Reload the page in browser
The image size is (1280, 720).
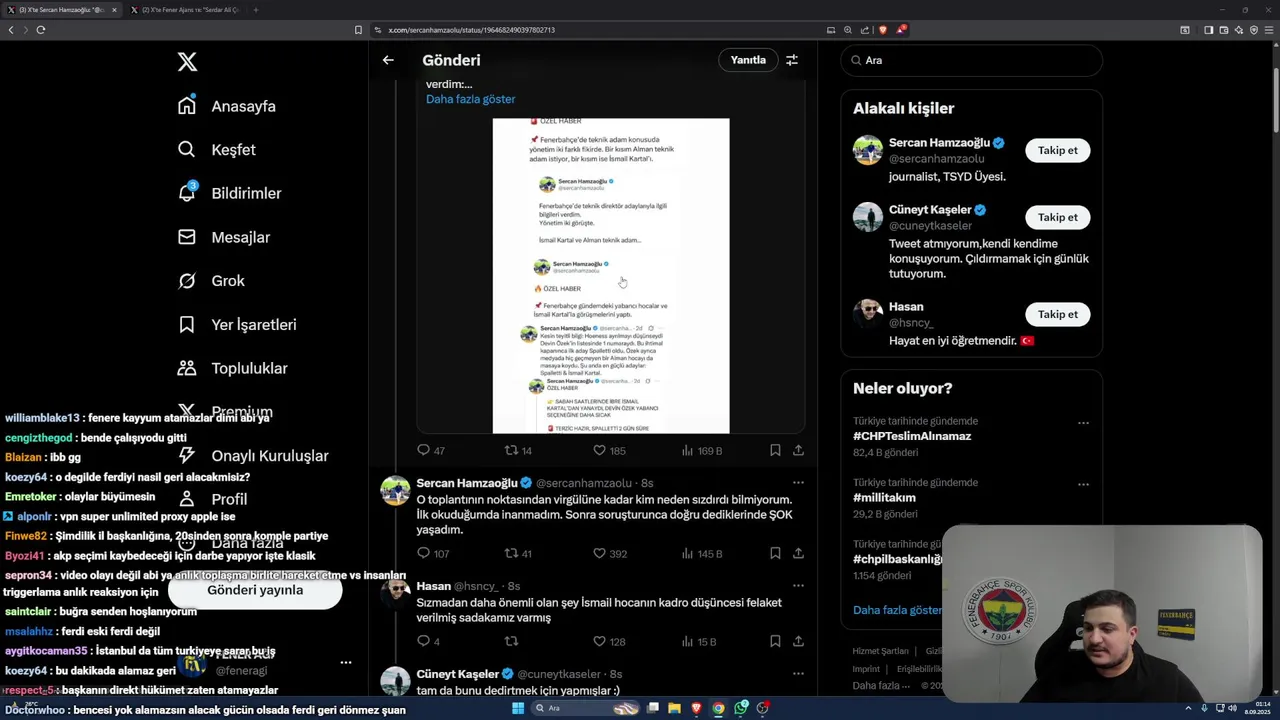click(x=41, y=30)
